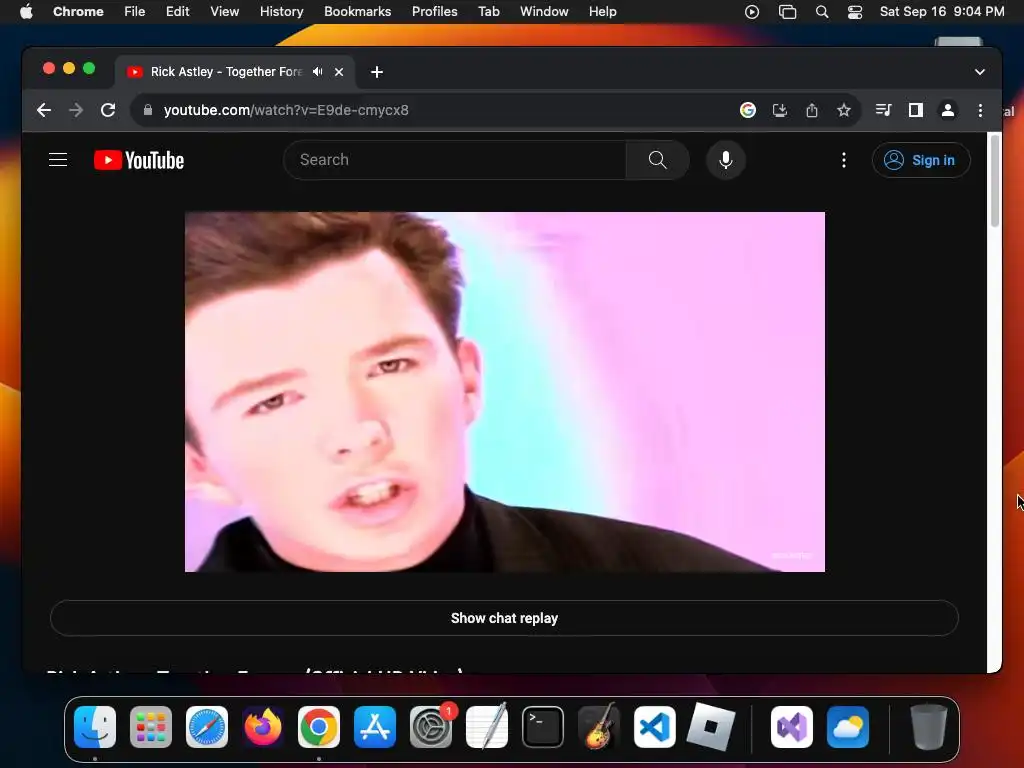Open Visual Studio from the Dock
This screenshot has height=768, width=1024.
(792, 727)
